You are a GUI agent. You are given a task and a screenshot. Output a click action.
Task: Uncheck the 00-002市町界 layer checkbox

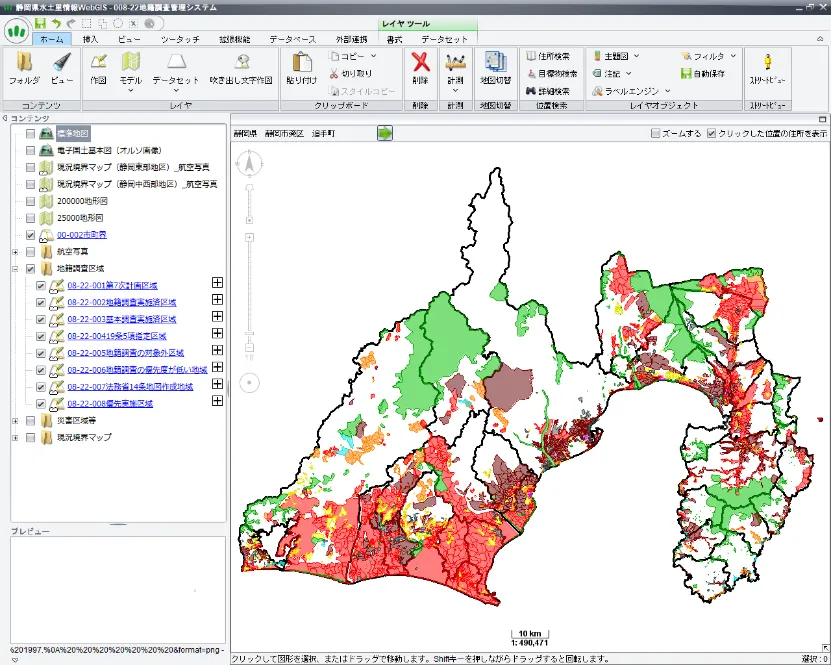tap(30, 235)
